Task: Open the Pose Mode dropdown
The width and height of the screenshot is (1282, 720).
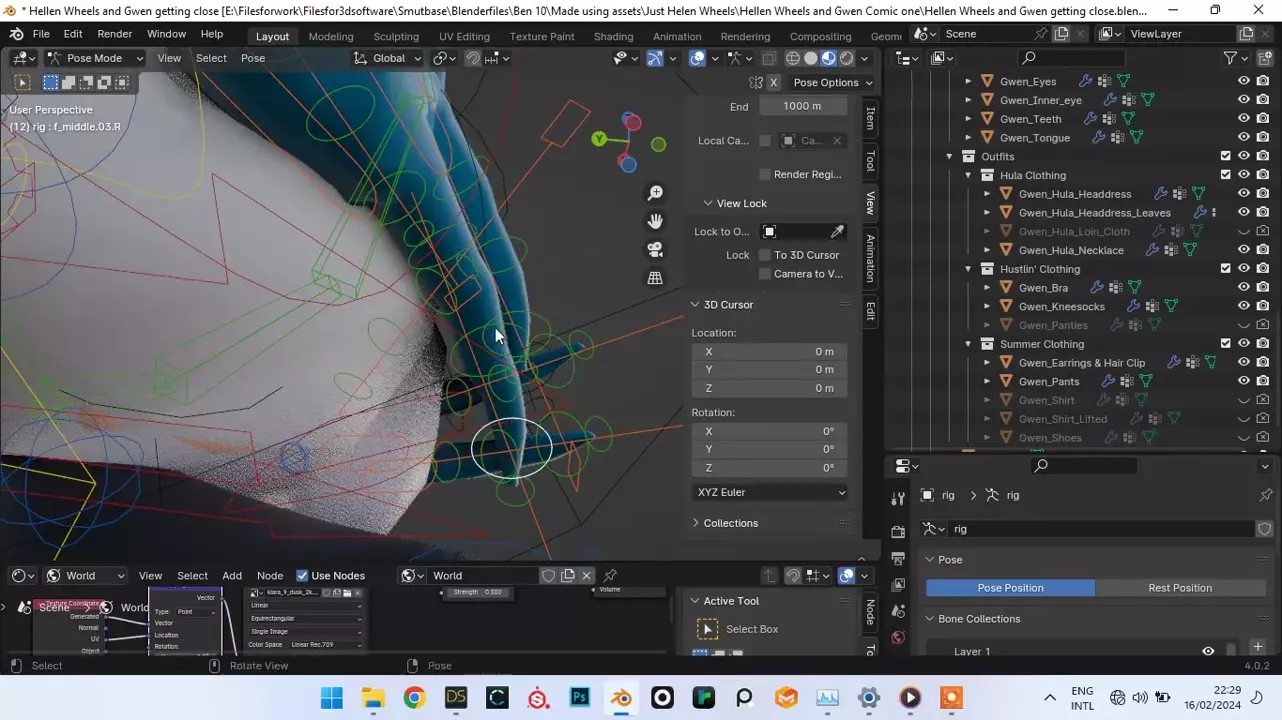Action: pyautogui.click(x=95, y=58)
